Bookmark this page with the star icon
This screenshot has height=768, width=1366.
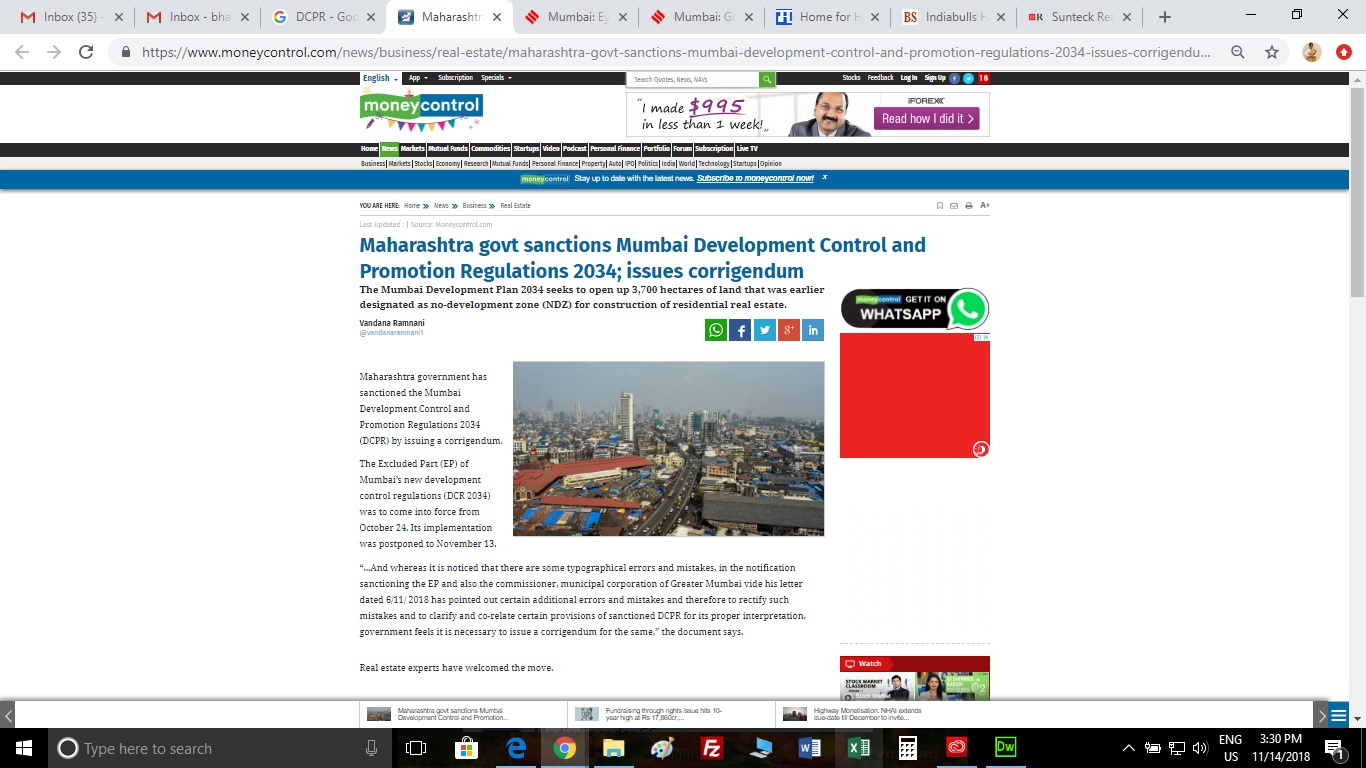tap(1271, 52)
